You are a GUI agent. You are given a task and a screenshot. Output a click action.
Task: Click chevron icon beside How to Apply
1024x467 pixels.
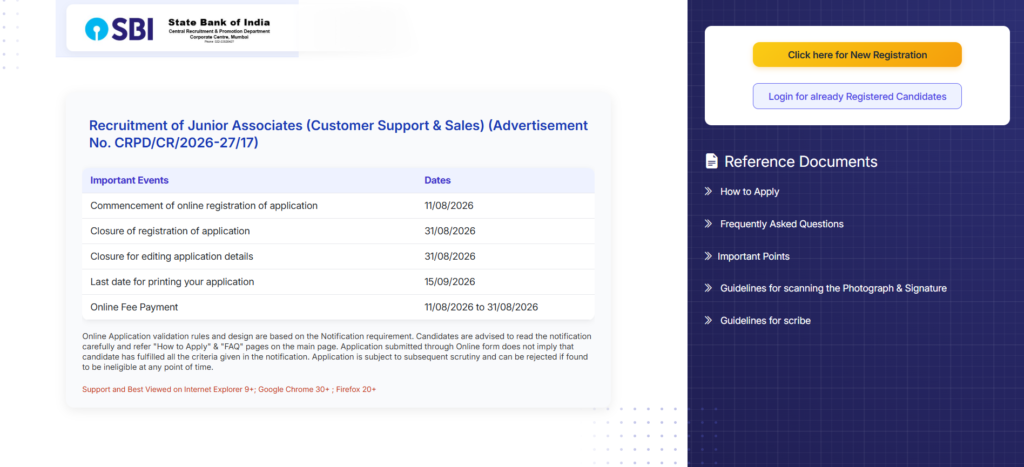click(708, 191)
